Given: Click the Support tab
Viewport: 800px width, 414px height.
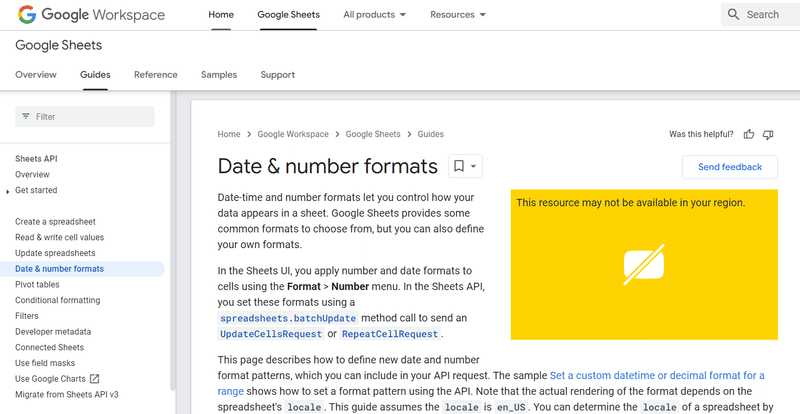Looking at the screenshot, I should coord(277,75).
